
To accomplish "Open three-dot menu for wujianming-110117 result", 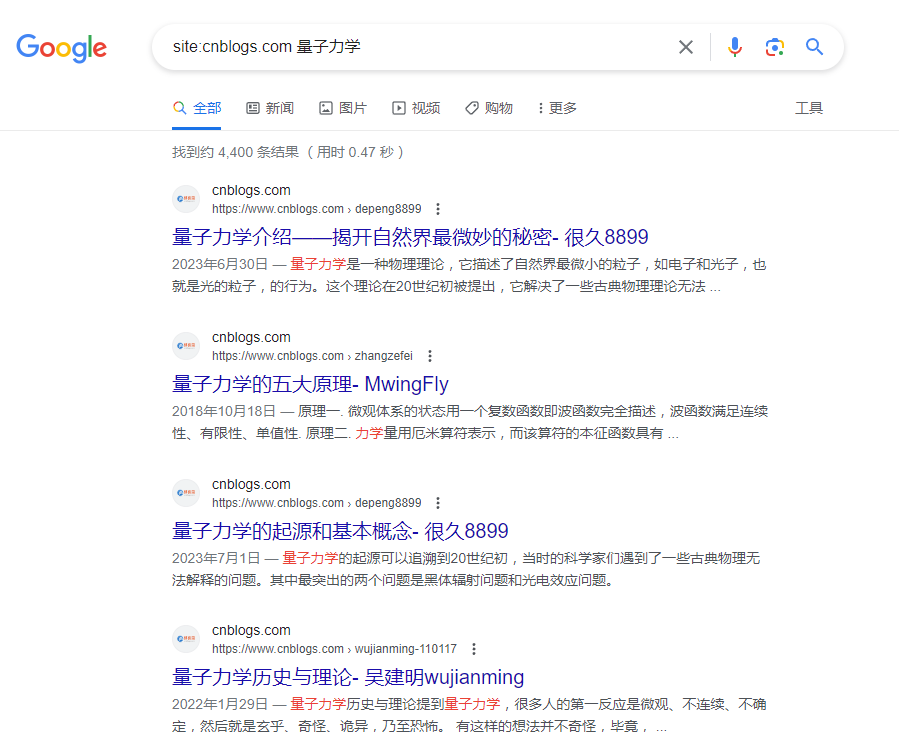I will click(474, 649).
